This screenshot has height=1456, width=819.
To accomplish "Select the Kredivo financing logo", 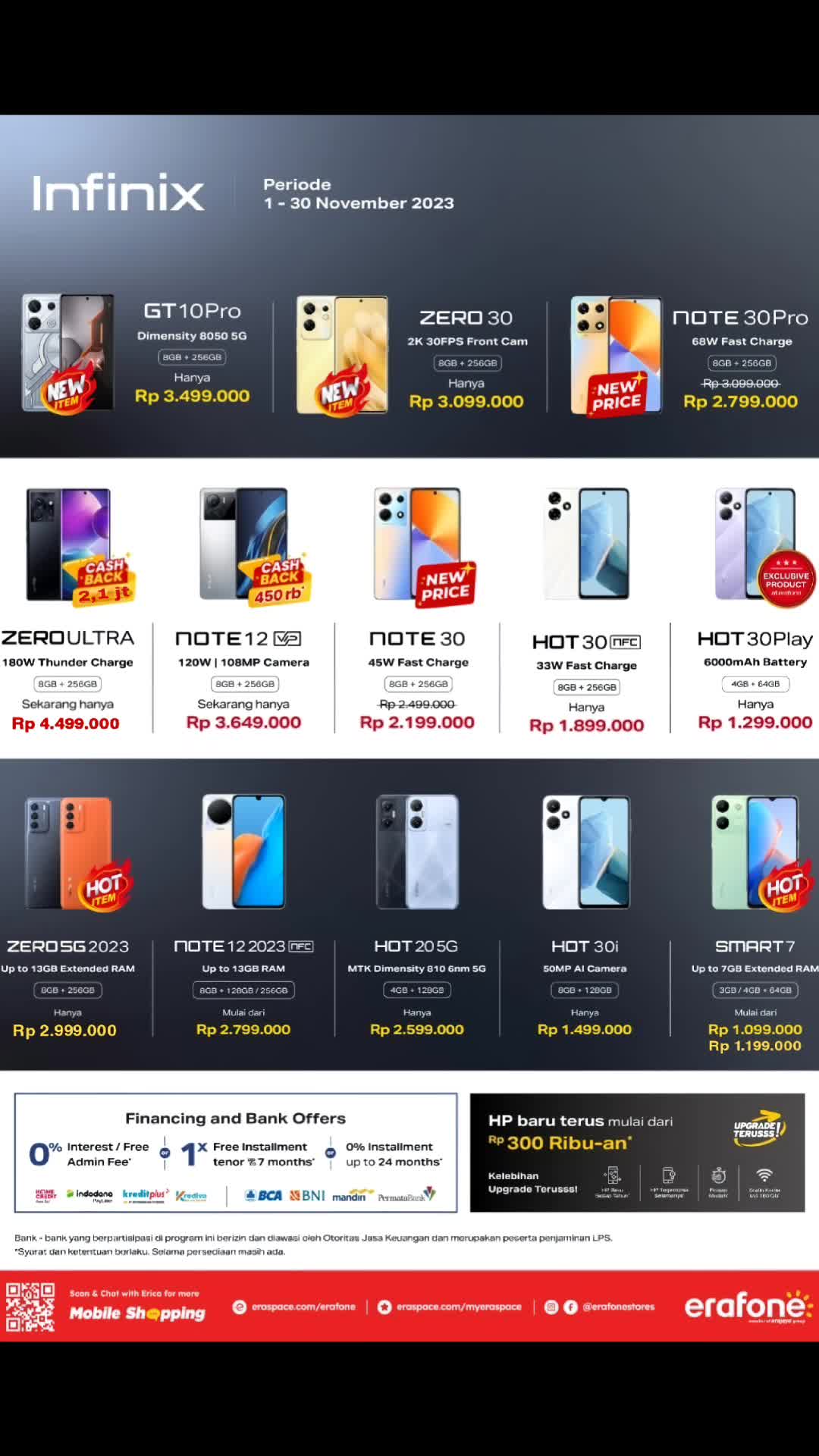I will point(191,1196).
